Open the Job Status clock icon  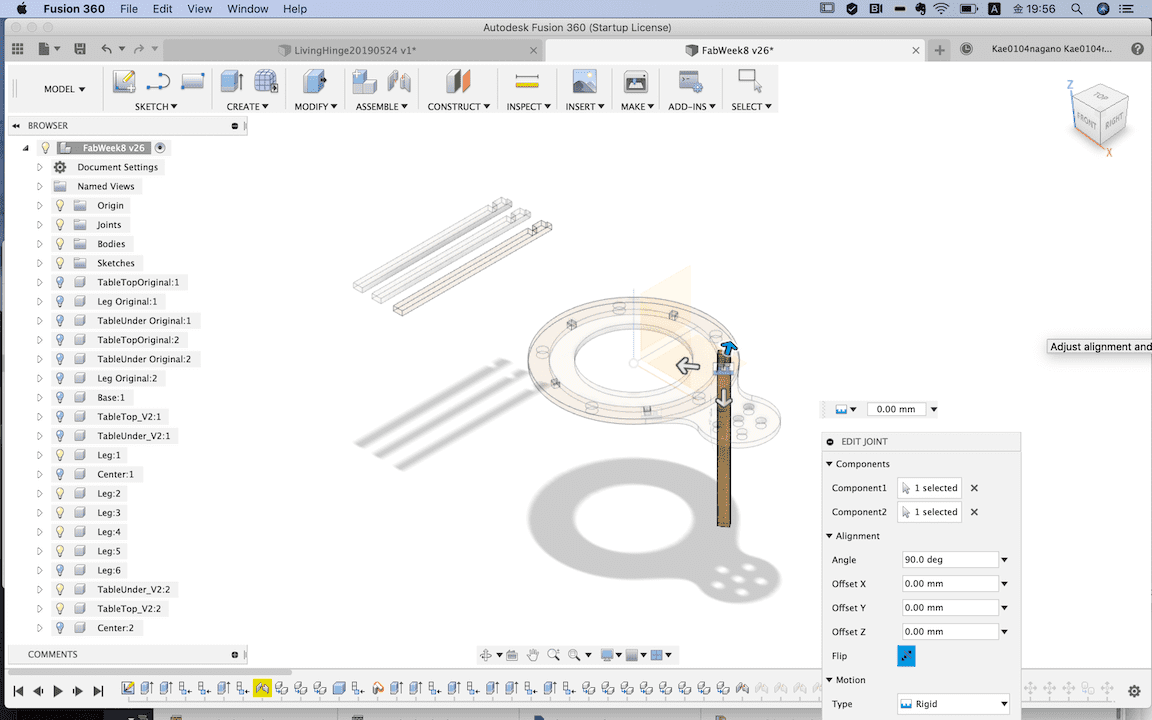coord(967,49)
